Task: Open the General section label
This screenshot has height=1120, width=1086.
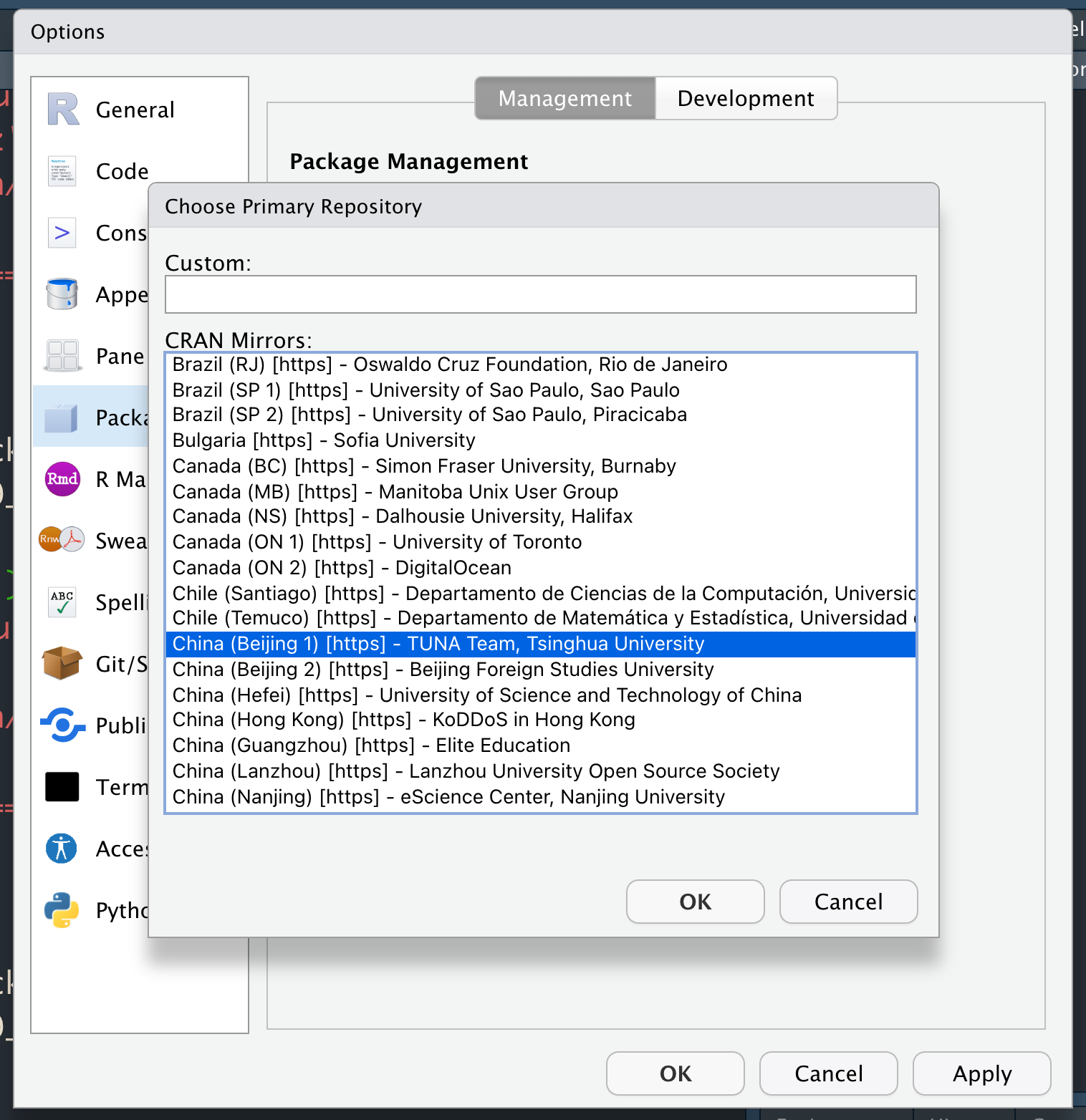Action: click(135, 110)
